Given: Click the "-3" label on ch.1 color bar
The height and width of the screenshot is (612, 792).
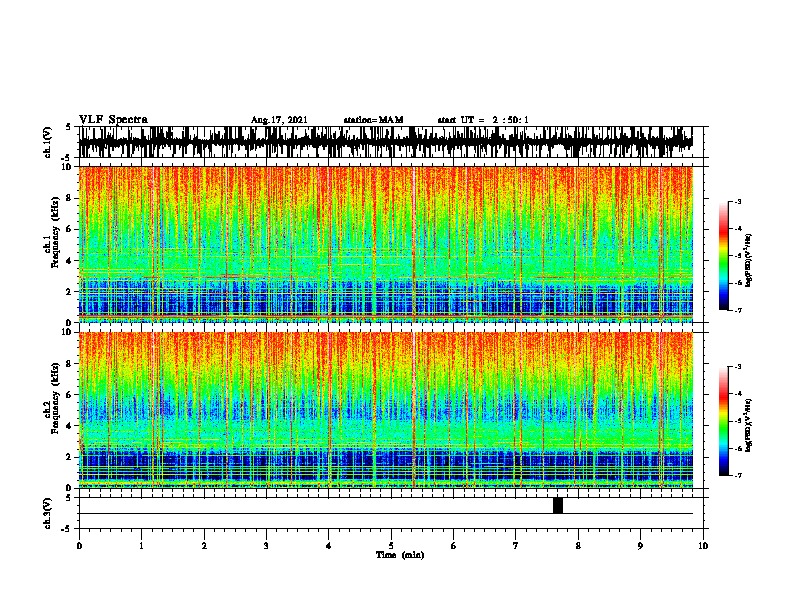Looking at the screenshot, I should click(737, 201).
